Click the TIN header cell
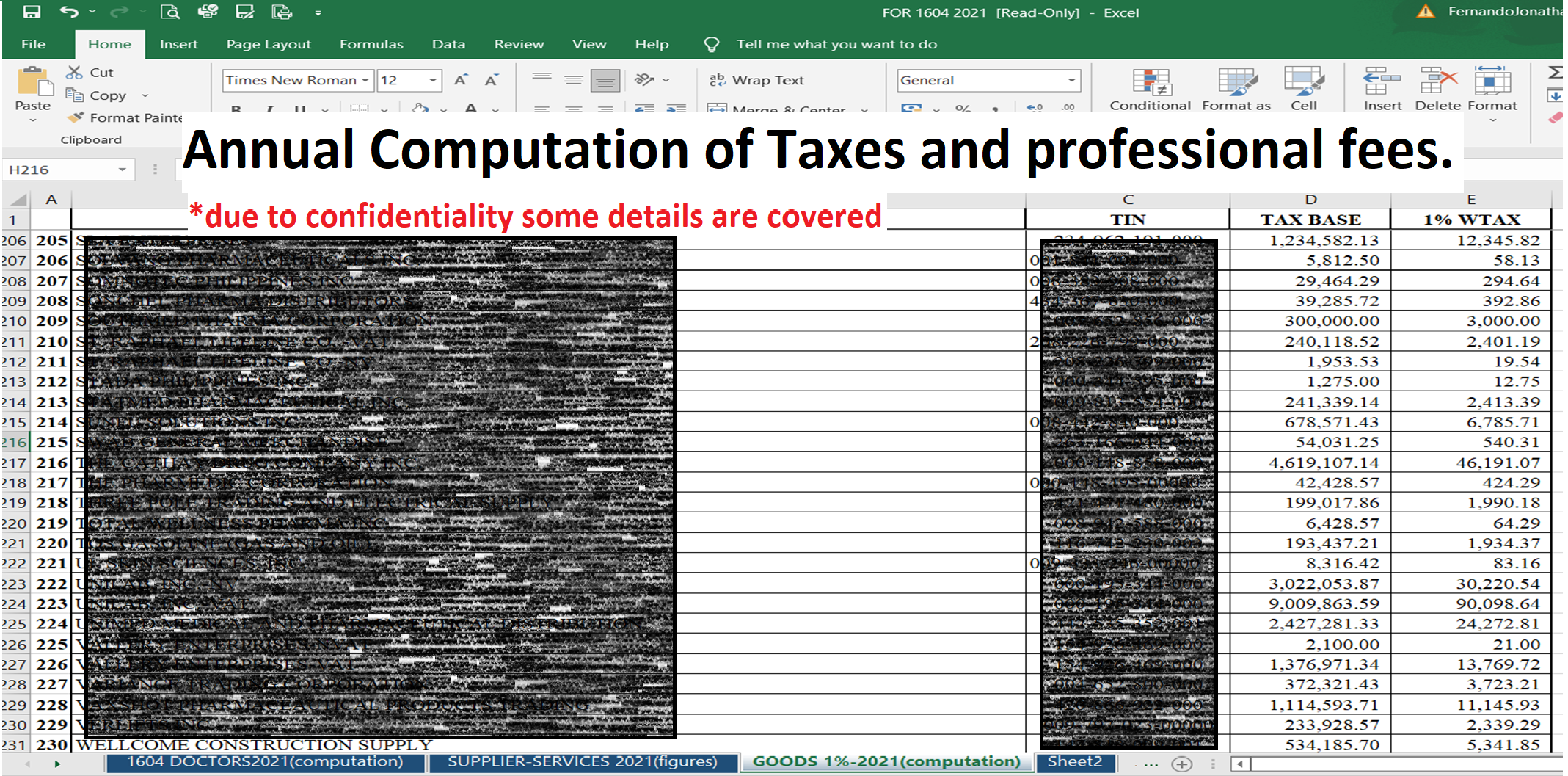The image size is (1568, 776). [1127, 220]
